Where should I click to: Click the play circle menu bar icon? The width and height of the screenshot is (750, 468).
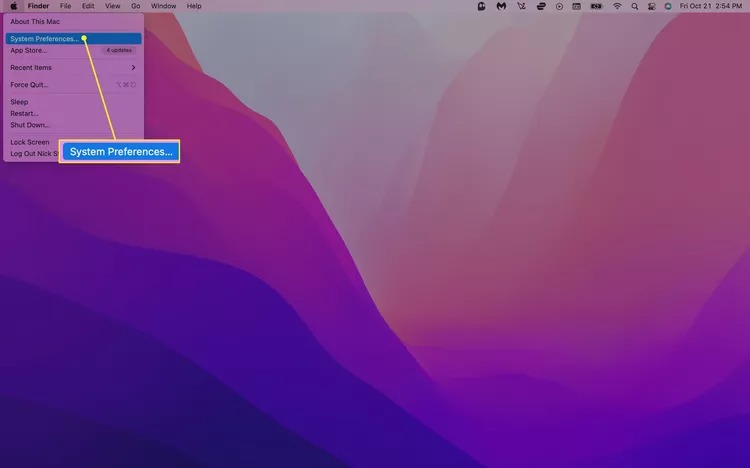coord(559,6)
